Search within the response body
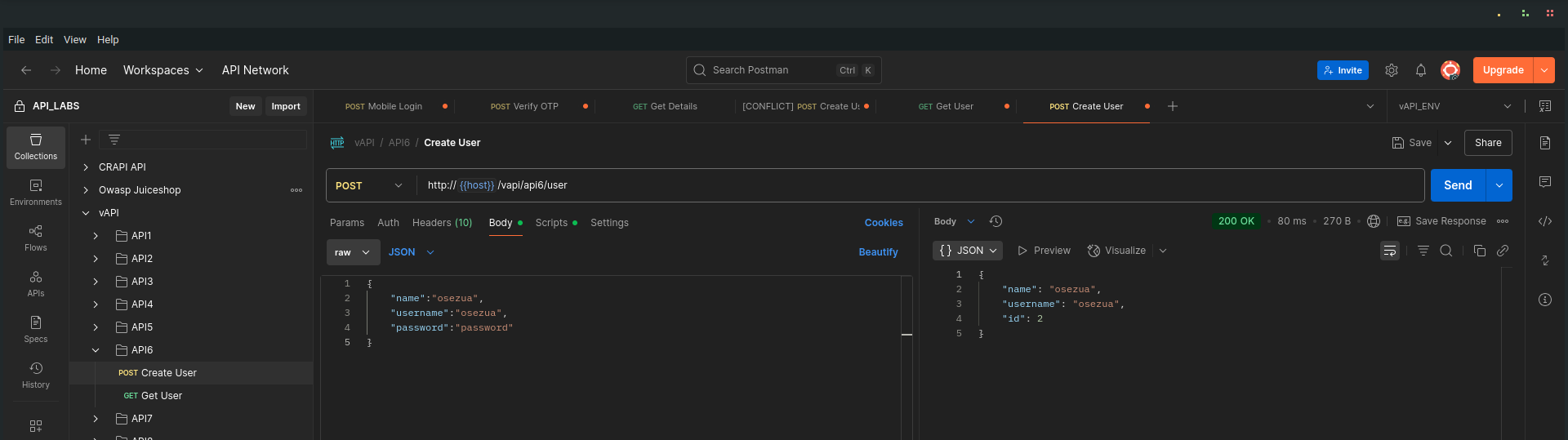The width and height of the screenshot is (1568, 440). [1446, 251]
